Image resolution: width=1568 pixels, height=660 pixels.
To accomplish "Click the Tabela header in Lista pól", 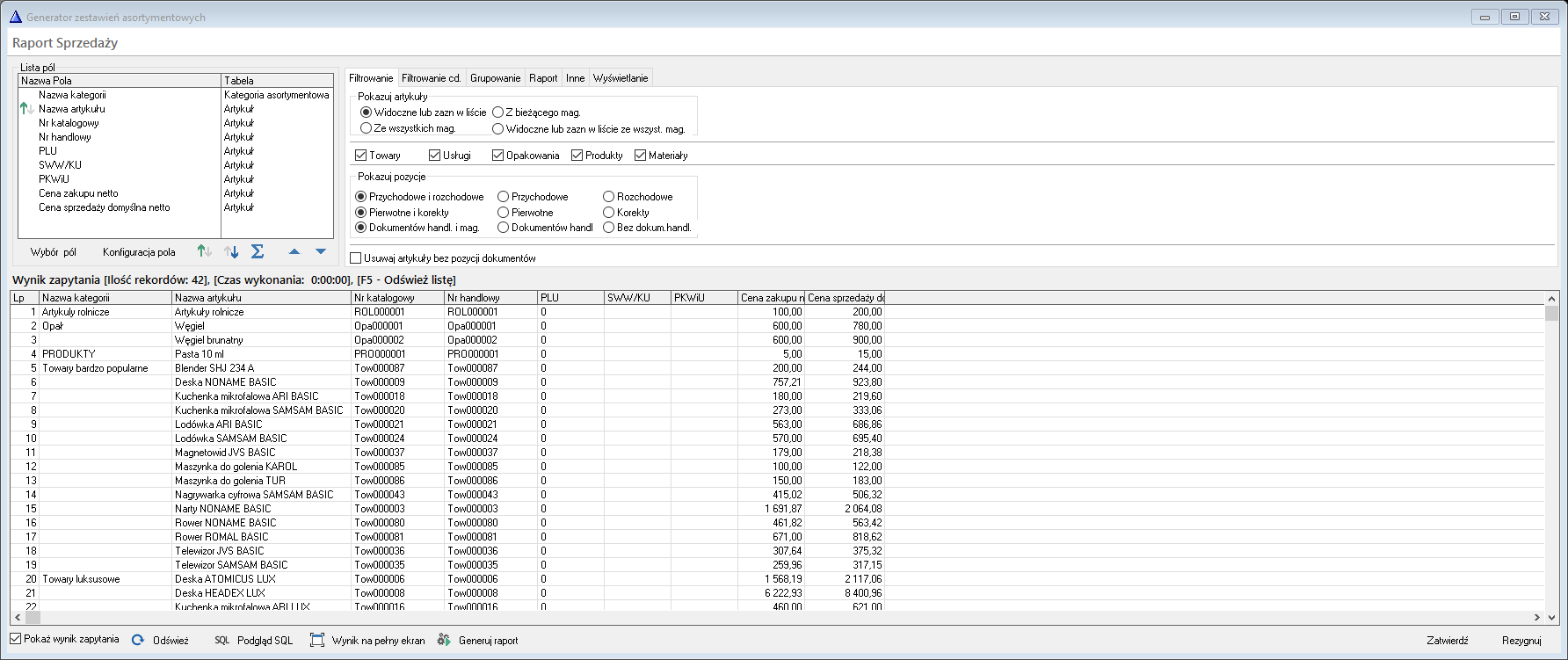I will click(277, 80).
